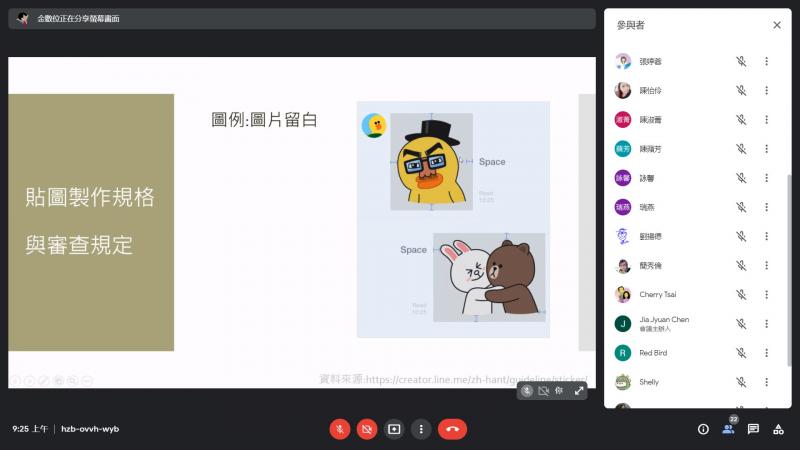Open the three-dot more options in bottom toolbar

click(x=421, y=429)
